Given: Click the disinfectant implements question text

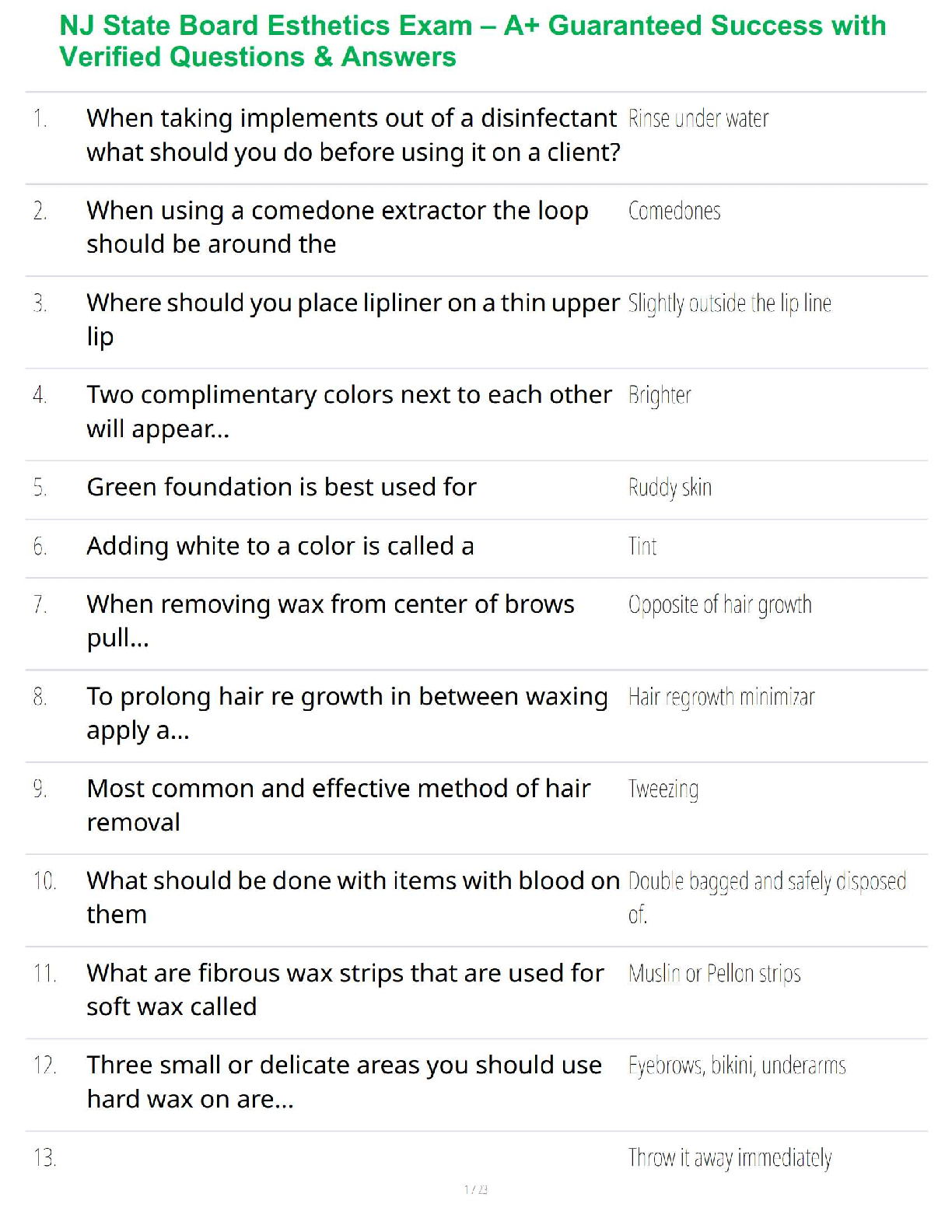Looking at the screenshot, I should point(353,135).
